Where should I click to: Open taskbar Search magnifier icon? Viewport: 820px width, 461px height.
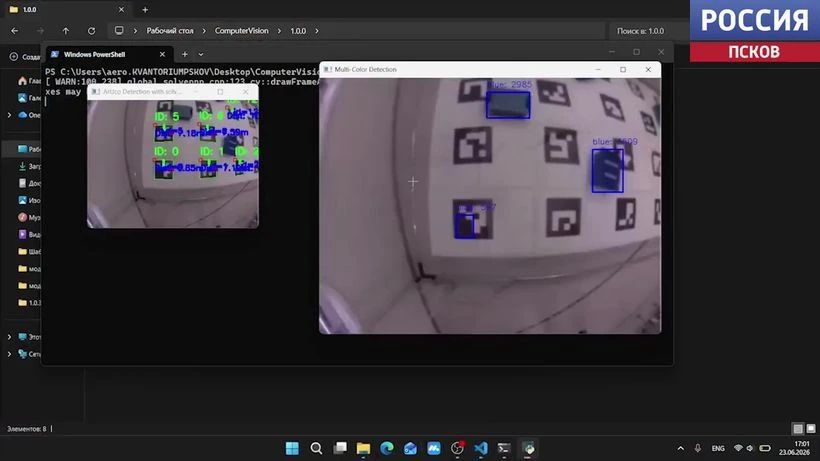tap(316, 448)
